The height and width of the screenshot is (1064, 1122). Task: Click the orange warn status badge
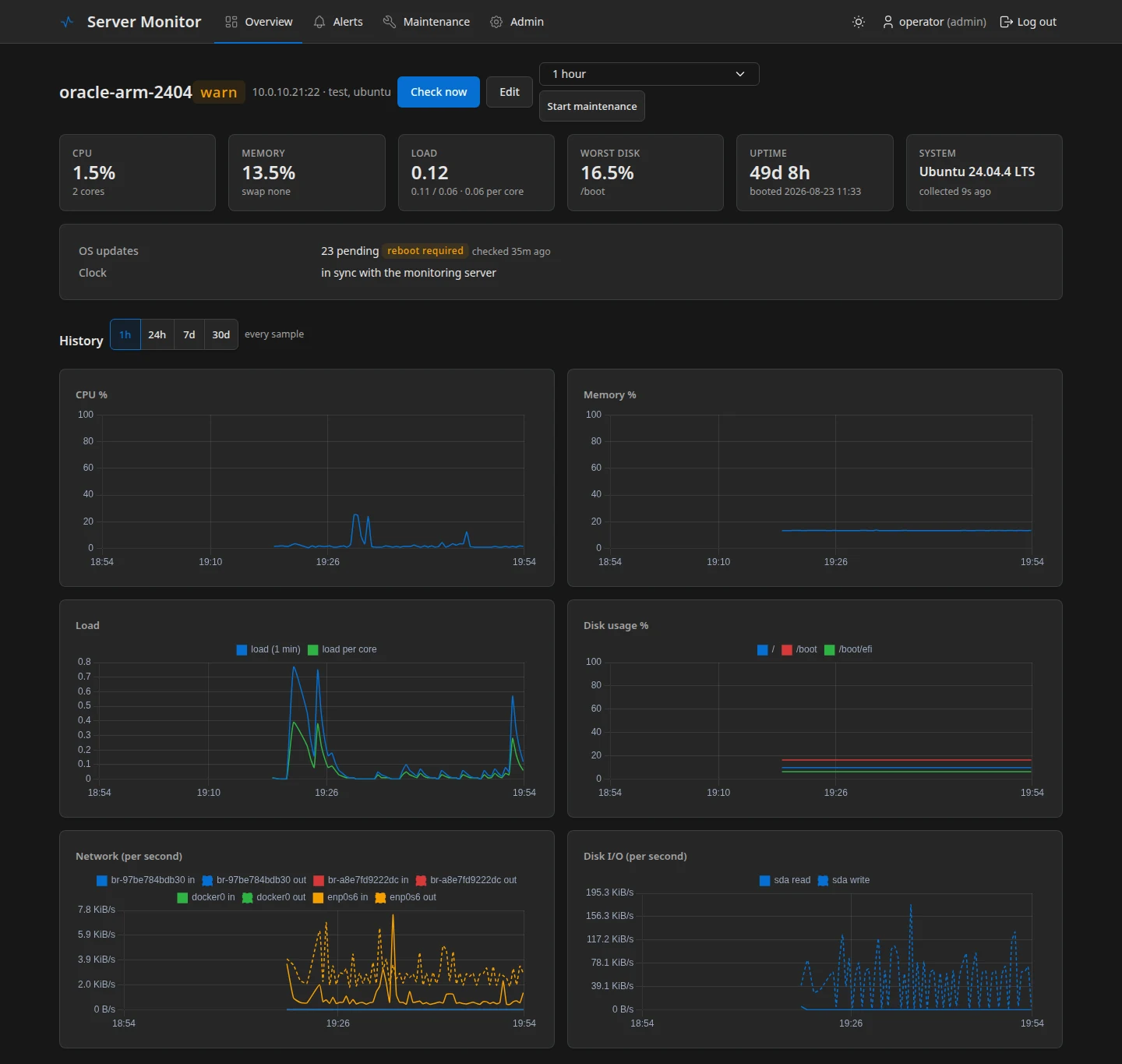[219, 92]
